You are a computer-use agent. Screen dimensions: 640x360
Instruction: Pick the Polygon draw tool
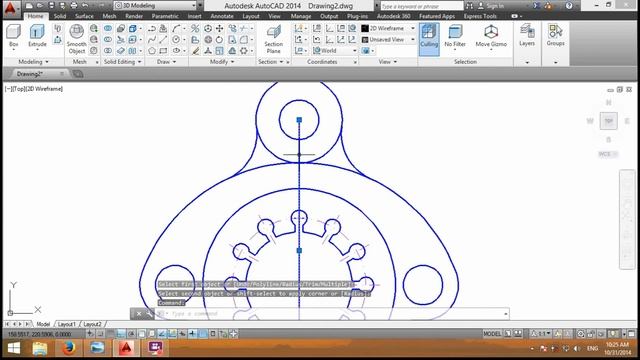click(x=152, y=51)
